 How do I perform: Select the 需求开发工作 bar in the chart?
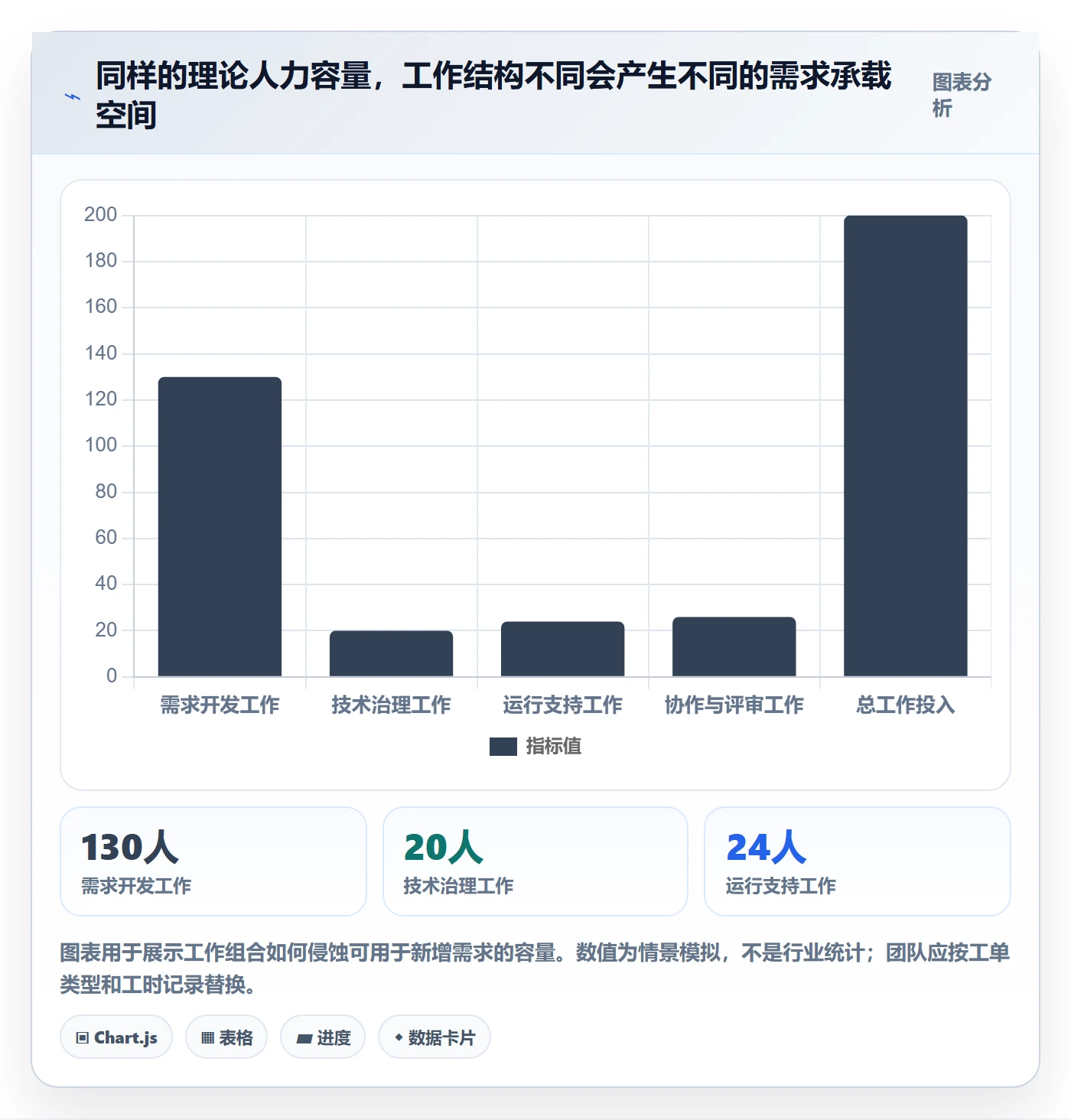click(x=220, y=526)
